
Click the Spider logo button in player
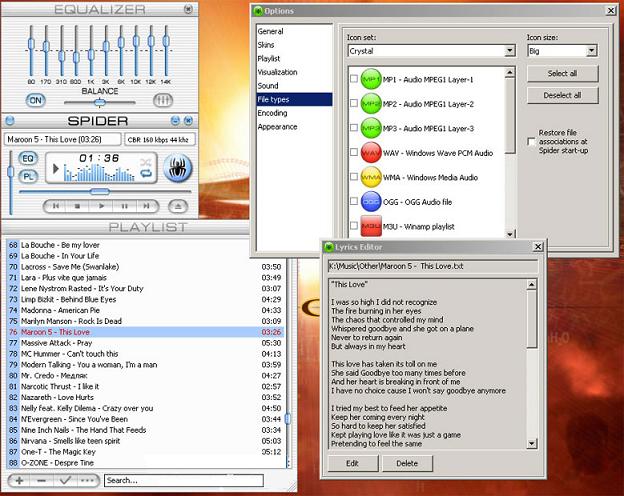point(177,168)
